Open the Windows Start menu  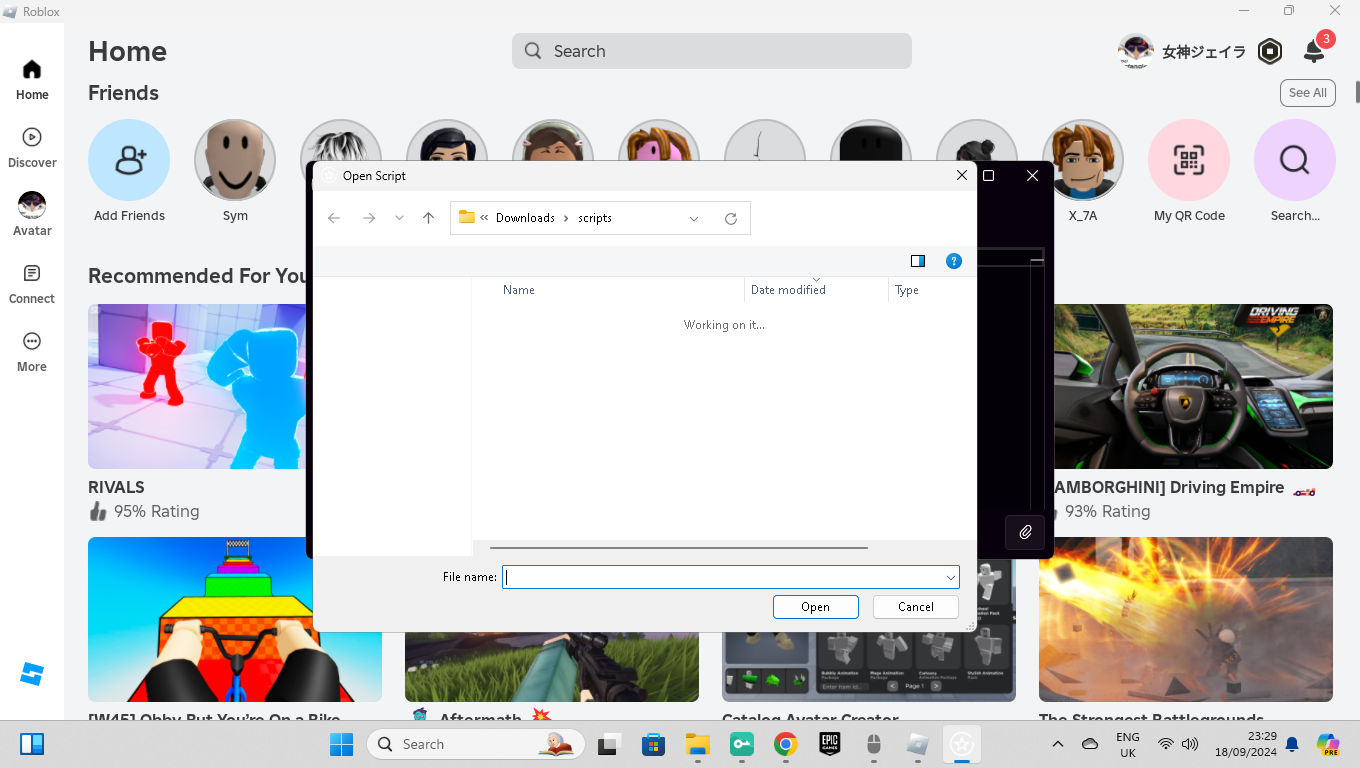pyautogui.click(x=341, y=744)
